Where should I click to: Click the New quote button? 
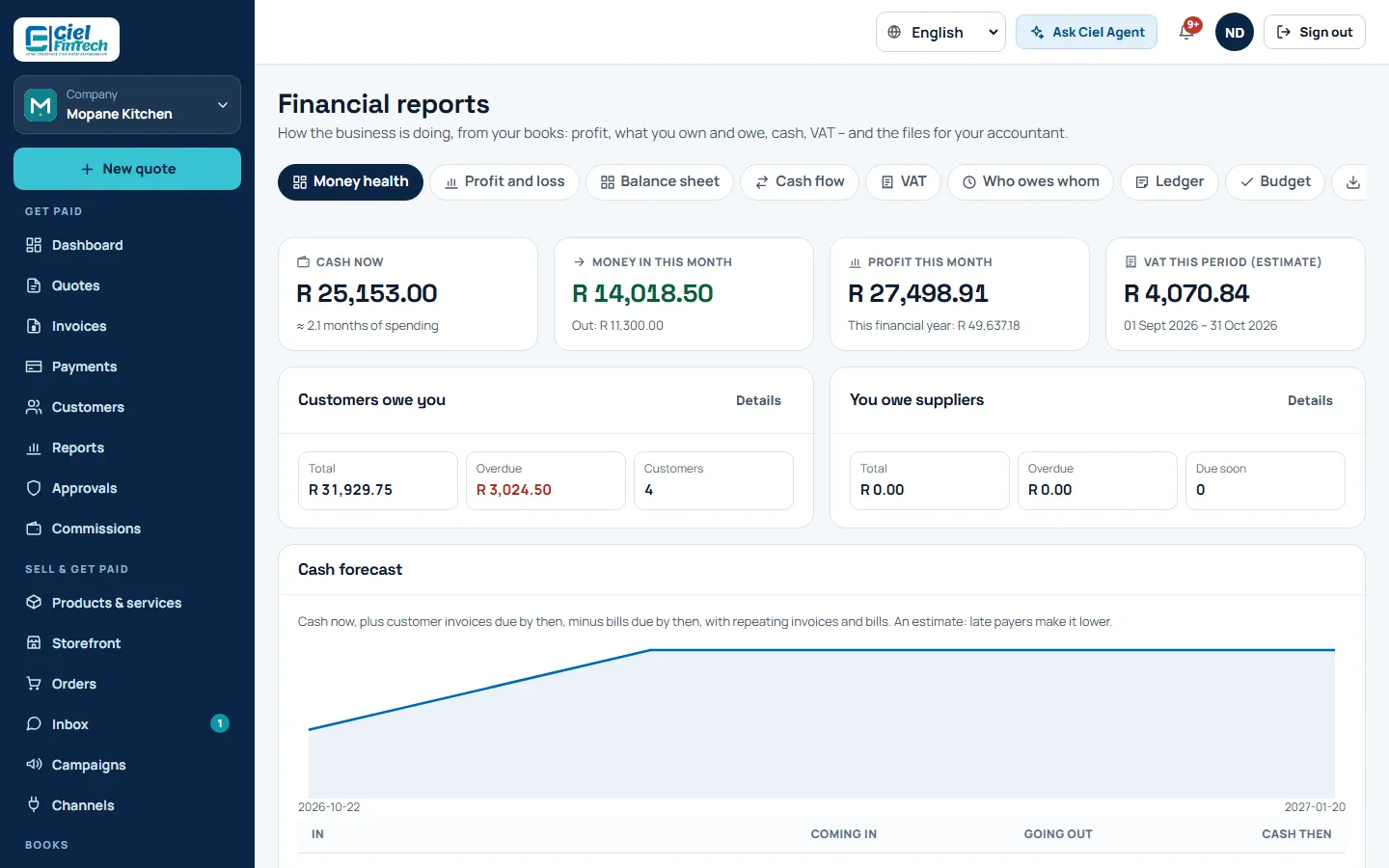127,169
